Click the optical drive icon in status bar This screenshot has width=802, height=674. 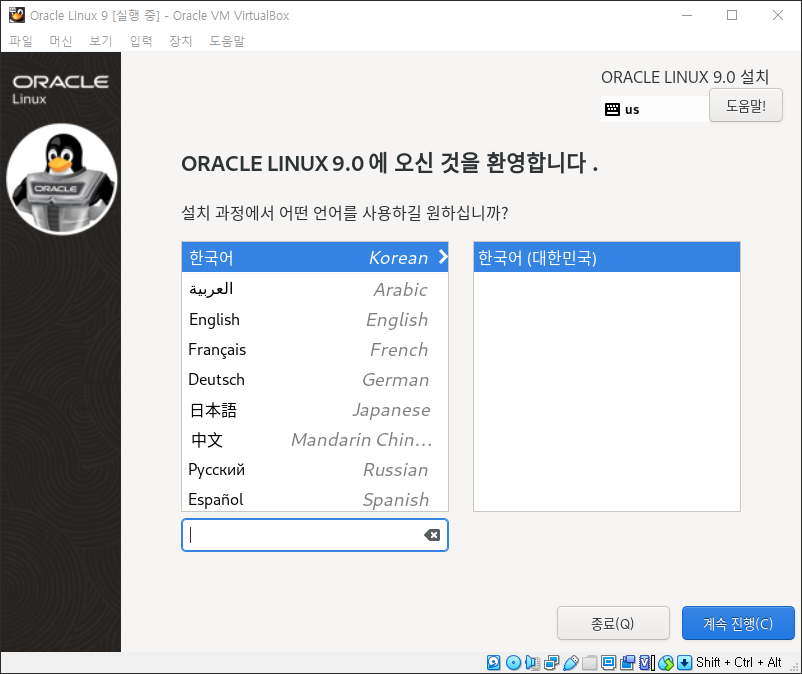(512, 662)
